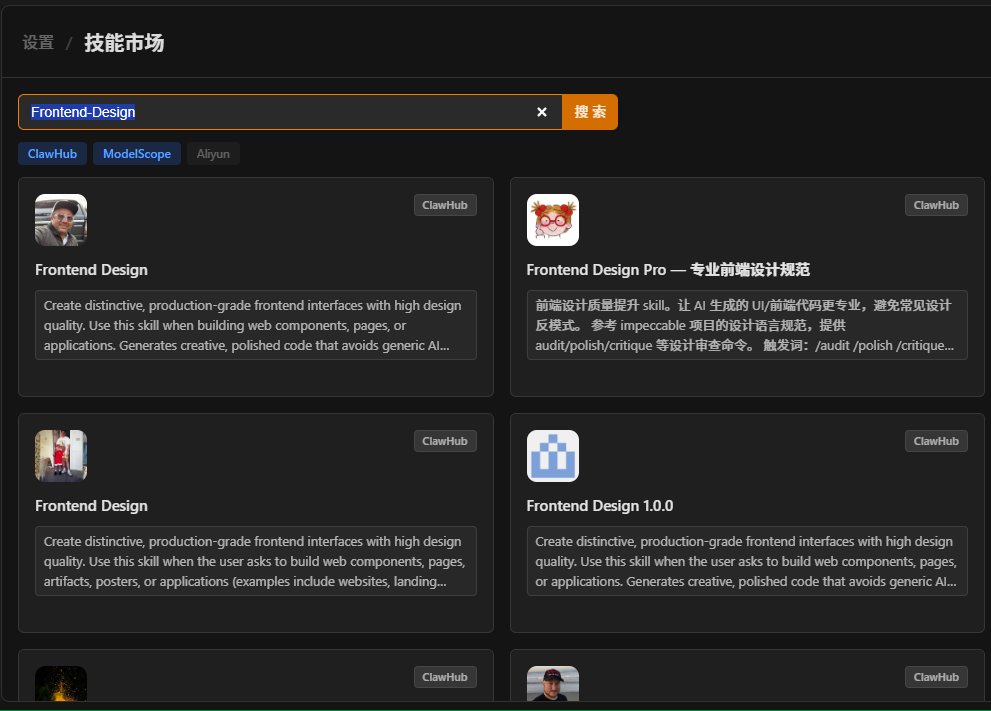Image resolution: width=991 pixels, height=711 pixels.
Task: Click the description mentioning 'artifacts, posters, or applications'
Action: pos(256,561)
